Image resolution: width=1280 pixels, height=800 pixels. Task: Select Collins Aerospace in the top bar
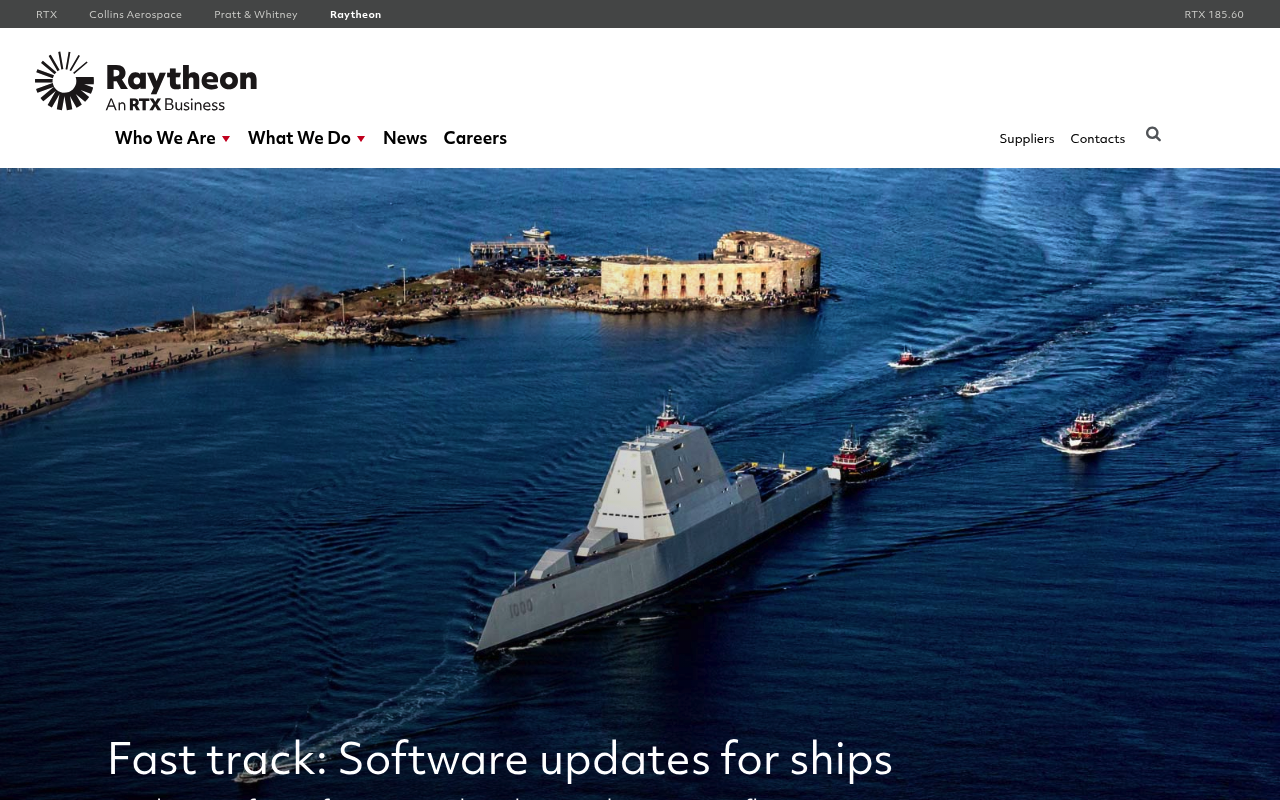[135, 14]
